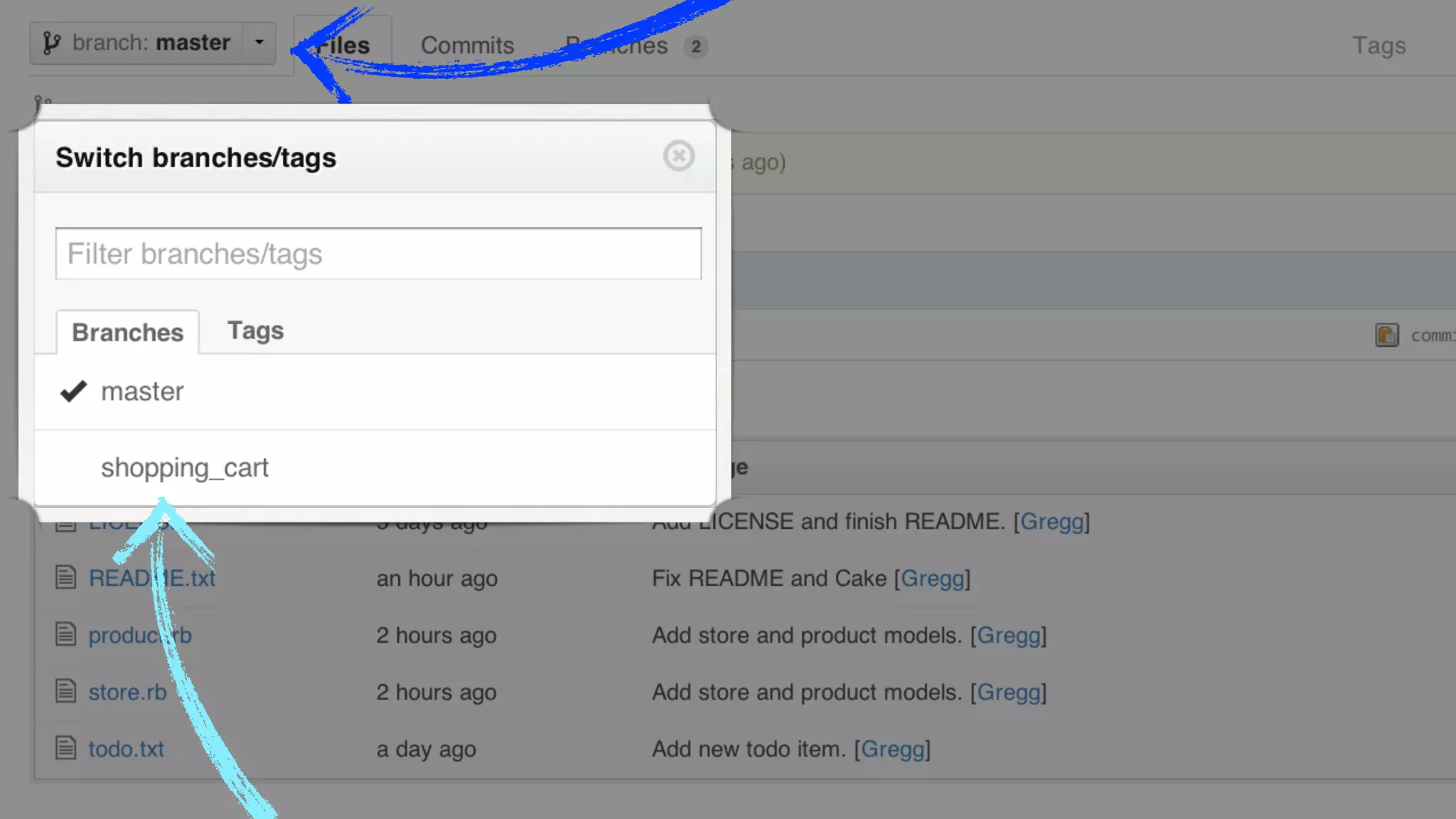Open the Commits tab

pyautogui.click(x=467, y=45)
